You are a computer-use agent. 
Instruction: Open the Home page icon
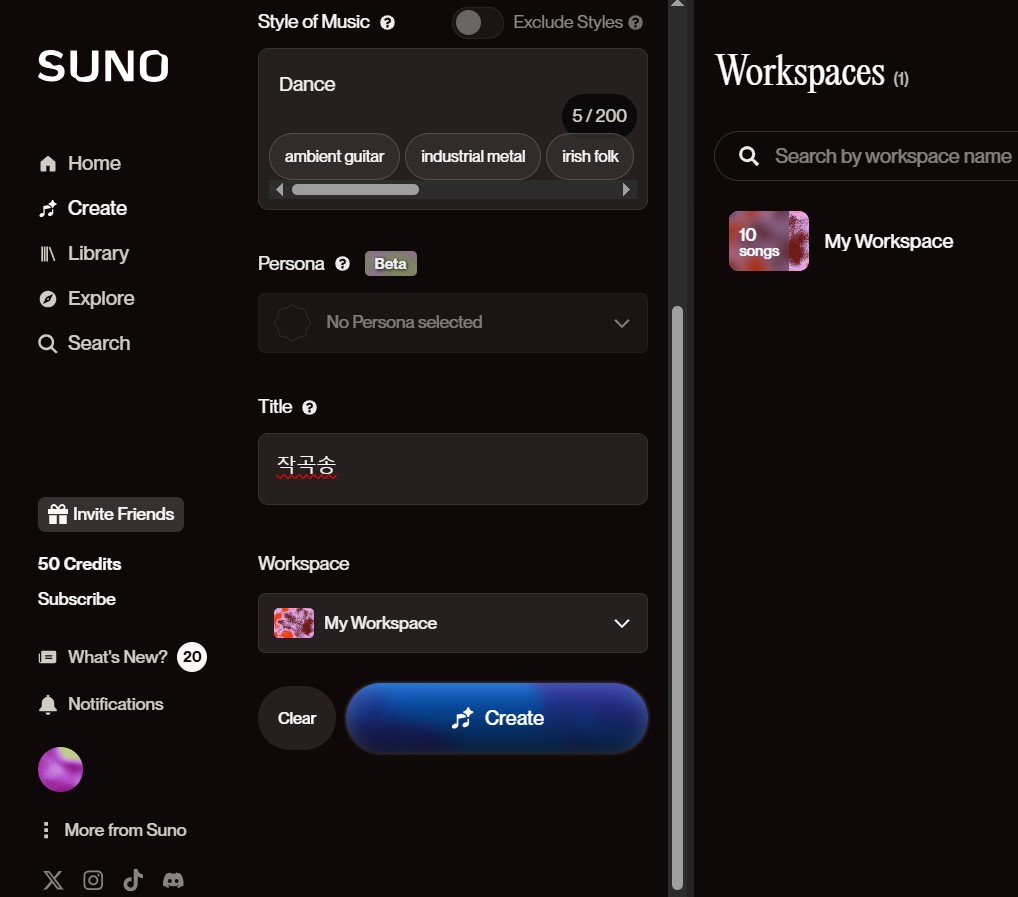[47, 164]
